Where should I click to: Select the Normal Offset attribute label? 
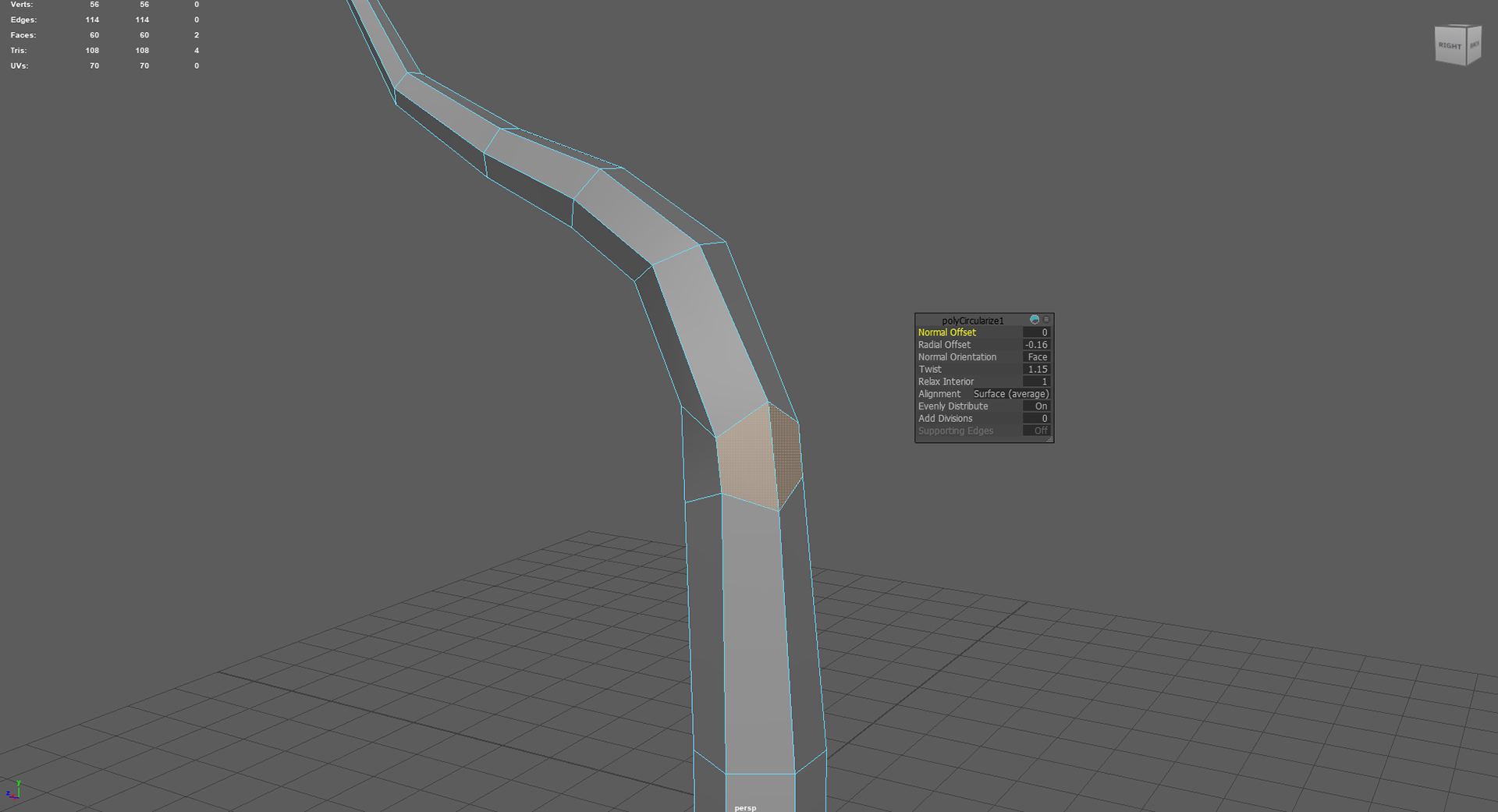[946, 332]
